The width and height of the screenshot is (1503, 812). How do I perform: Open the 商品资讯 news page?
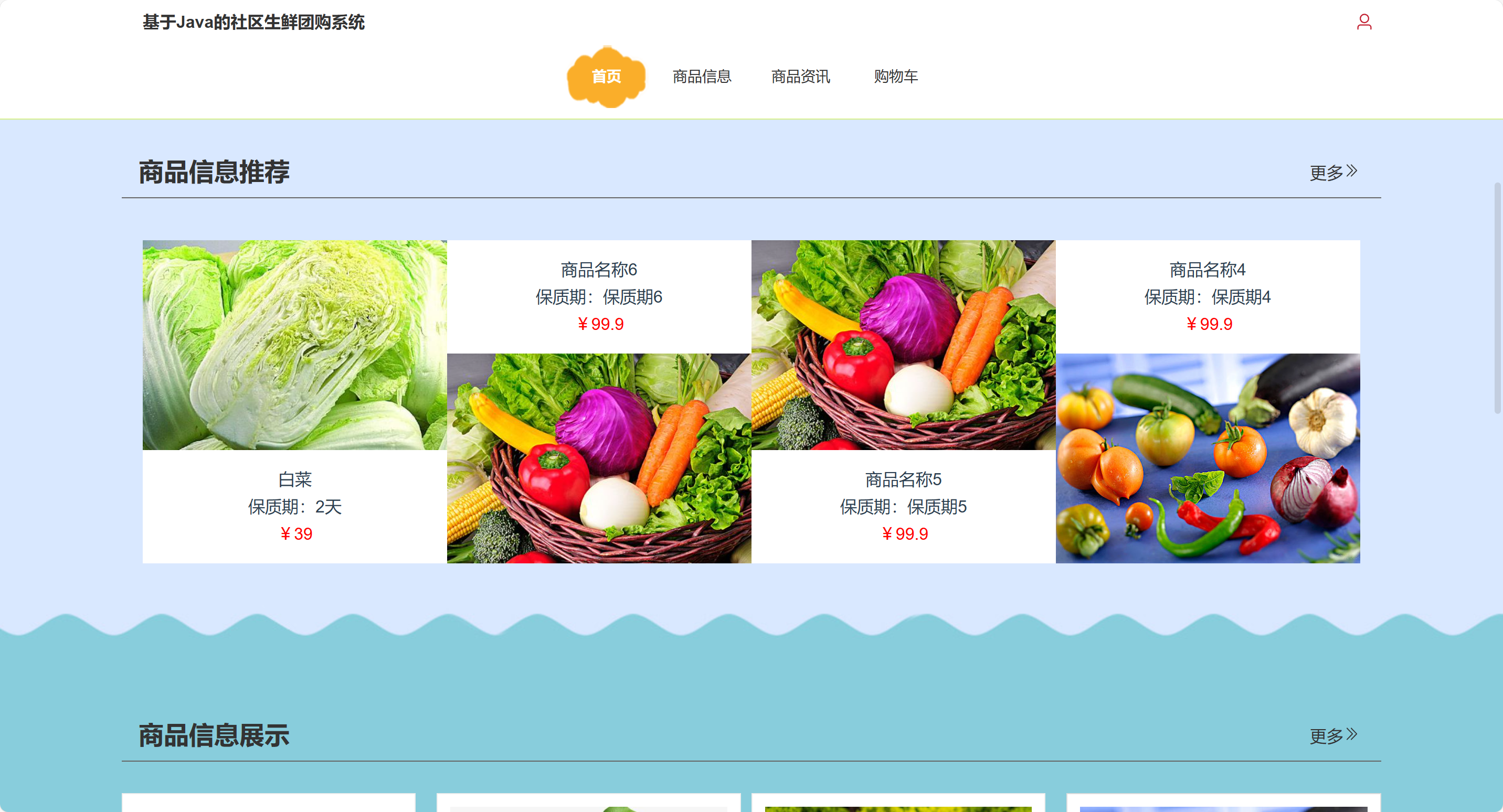click(800, 77)
